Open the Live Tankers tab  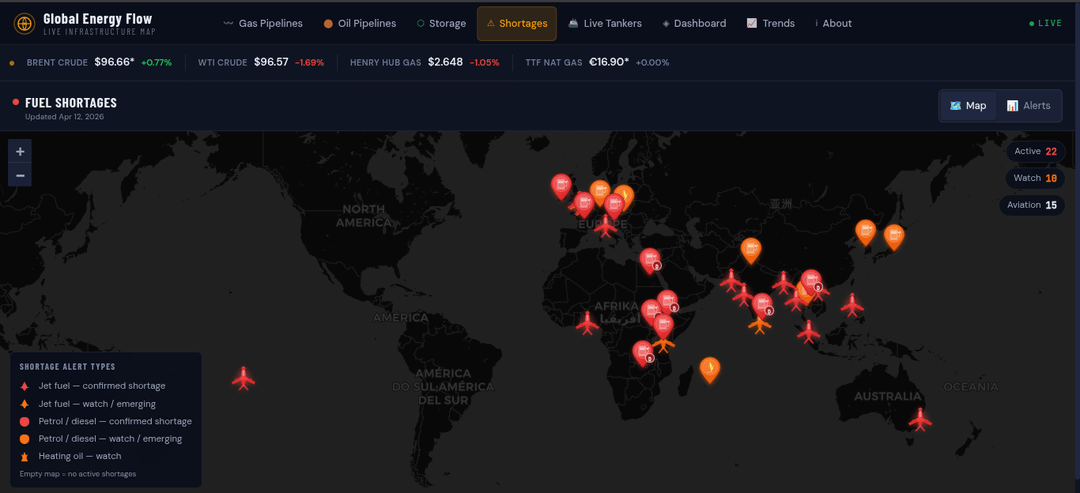(x=604, y=24)
